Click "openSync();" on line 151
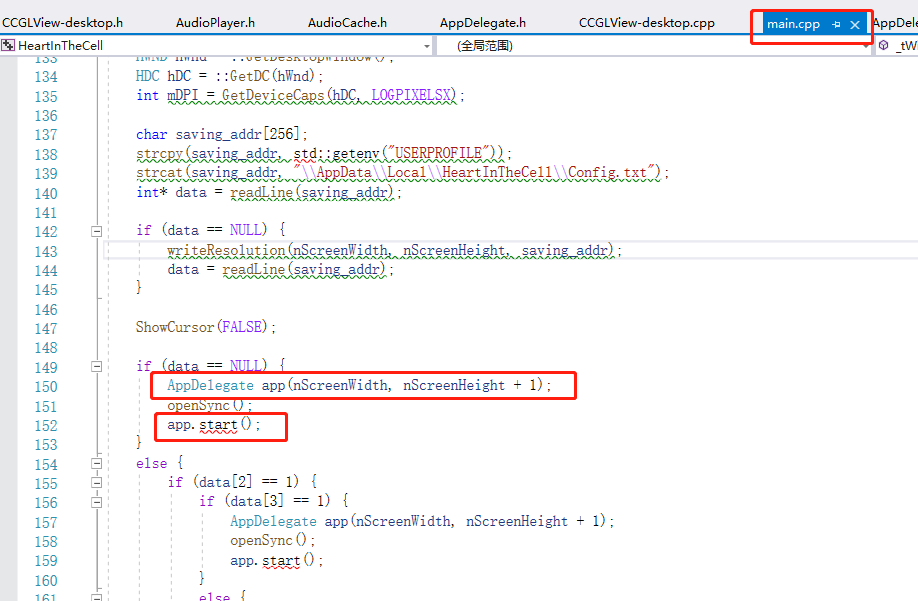The image size is (918, 601). (x=210, y=405)
